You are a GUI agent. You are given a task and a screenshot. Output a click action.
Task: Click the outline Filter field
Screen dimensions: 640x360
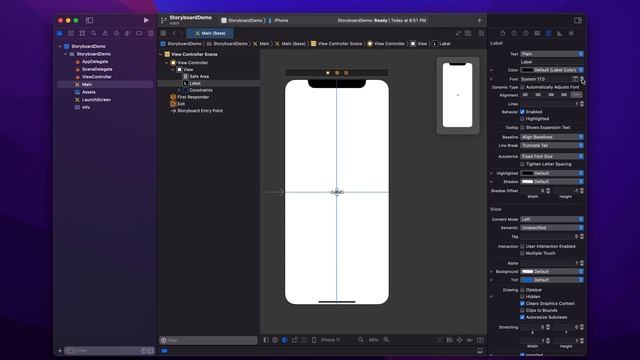(x=209, y=340)
